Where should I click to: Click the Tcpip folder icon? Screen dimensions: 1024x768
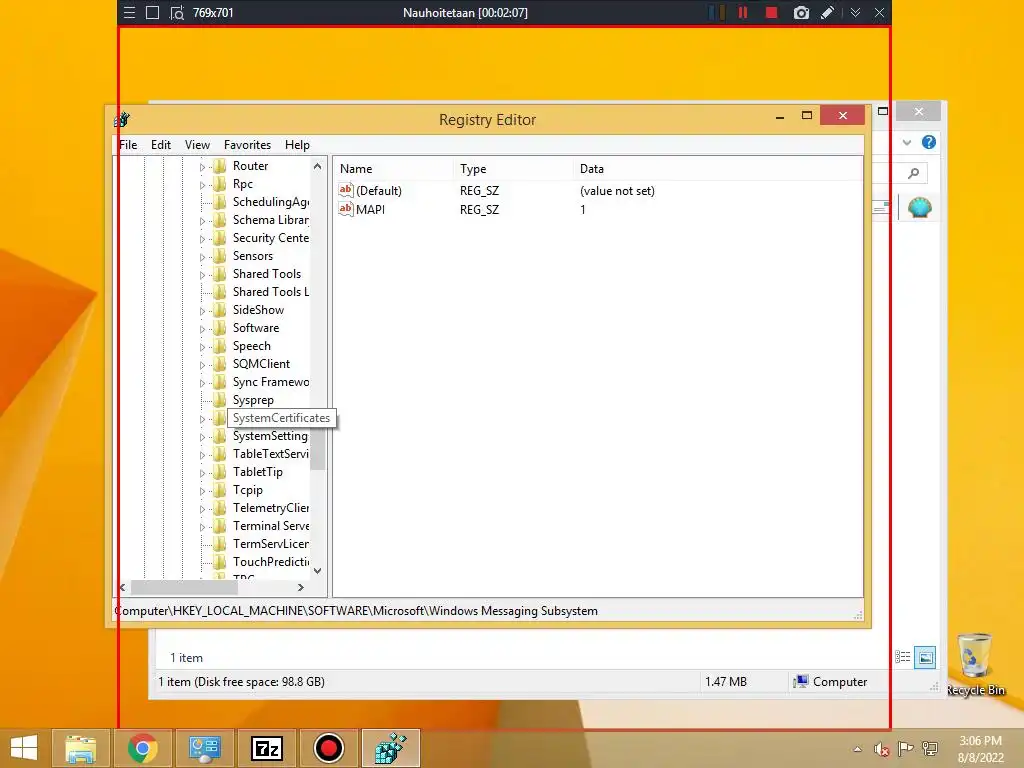220,490
